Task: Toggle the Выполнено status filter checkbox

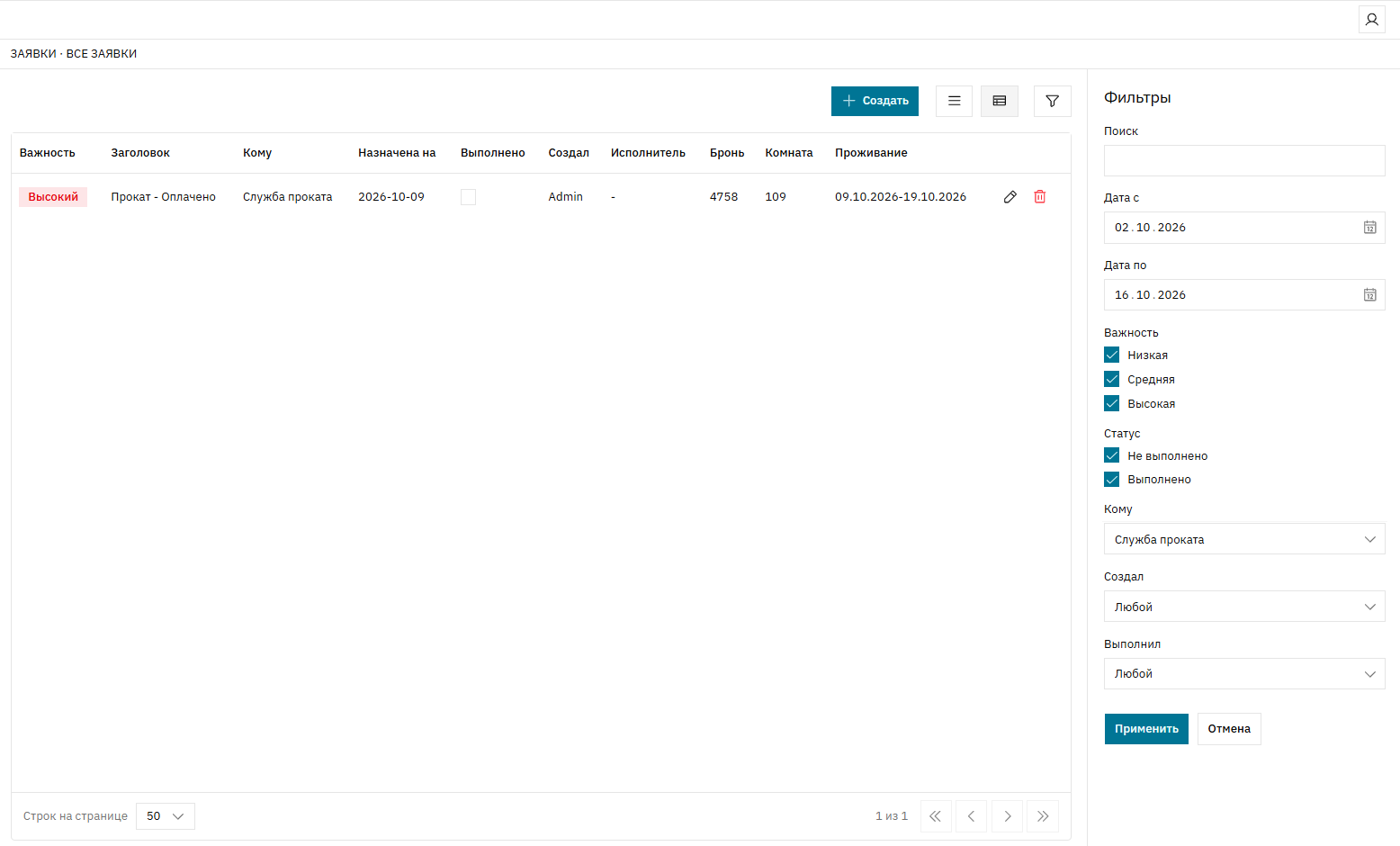Action: [x=1112, y=480]
